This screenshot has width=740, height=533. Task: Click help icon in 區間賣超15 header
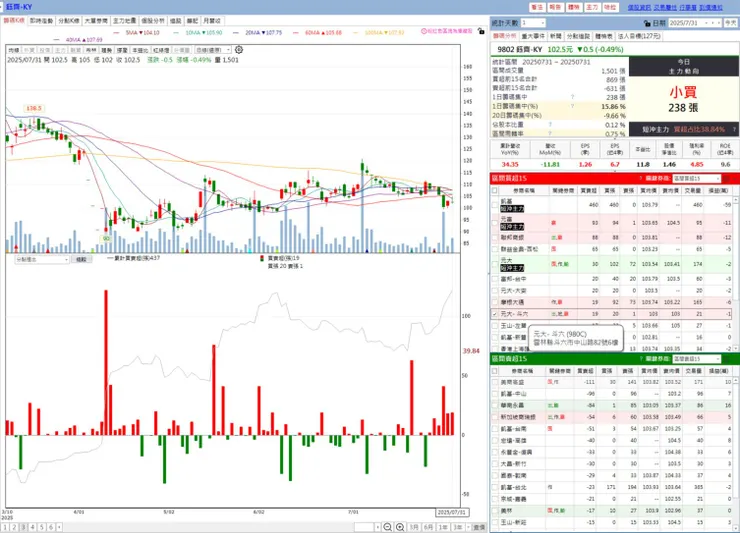(640, 359)
